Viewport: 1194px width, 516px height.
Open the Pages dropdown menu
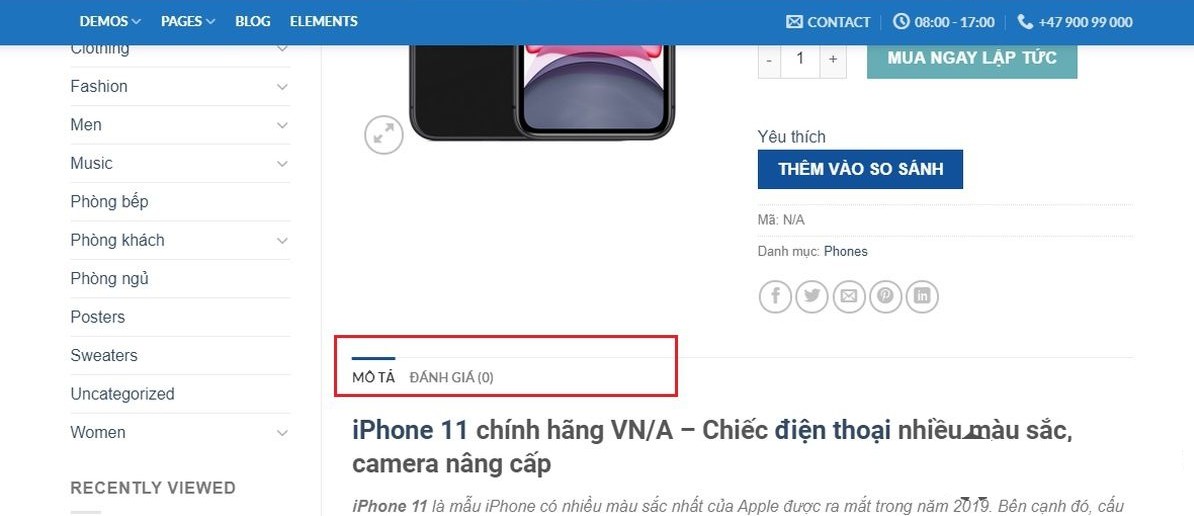point(188,21)
